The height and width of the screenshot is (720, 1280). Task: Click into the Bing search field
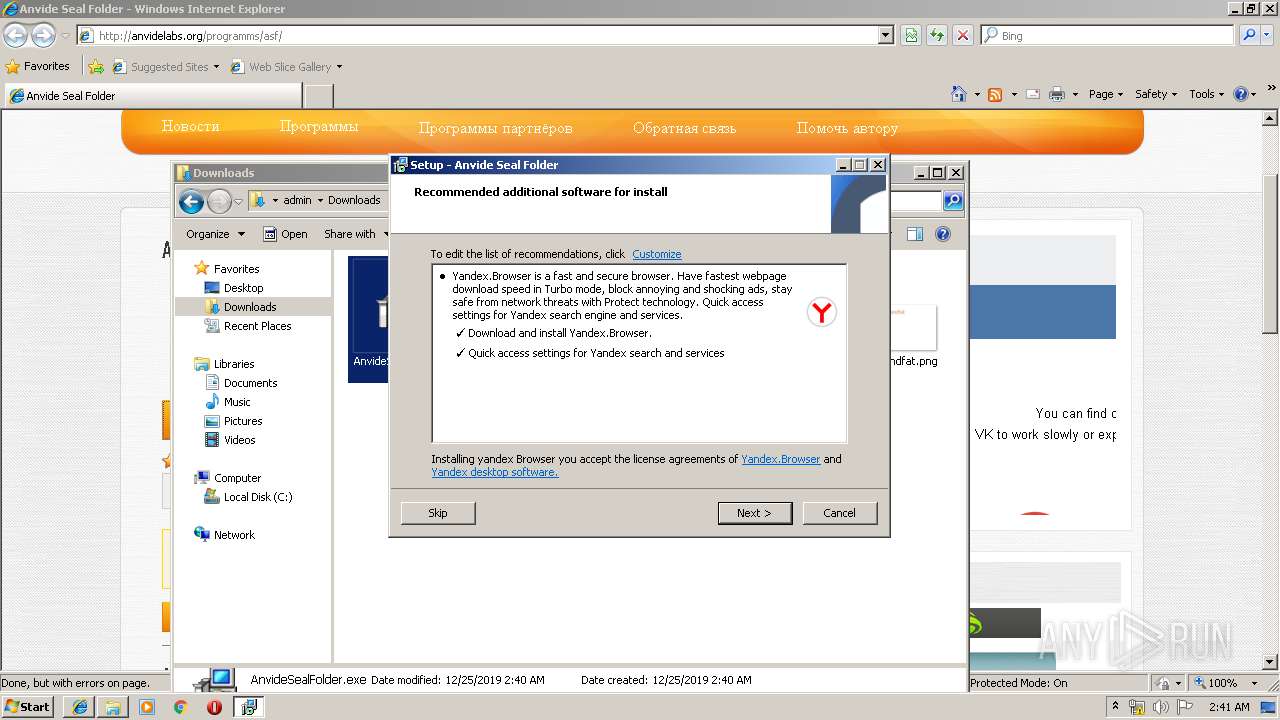tap(1108, 35)
